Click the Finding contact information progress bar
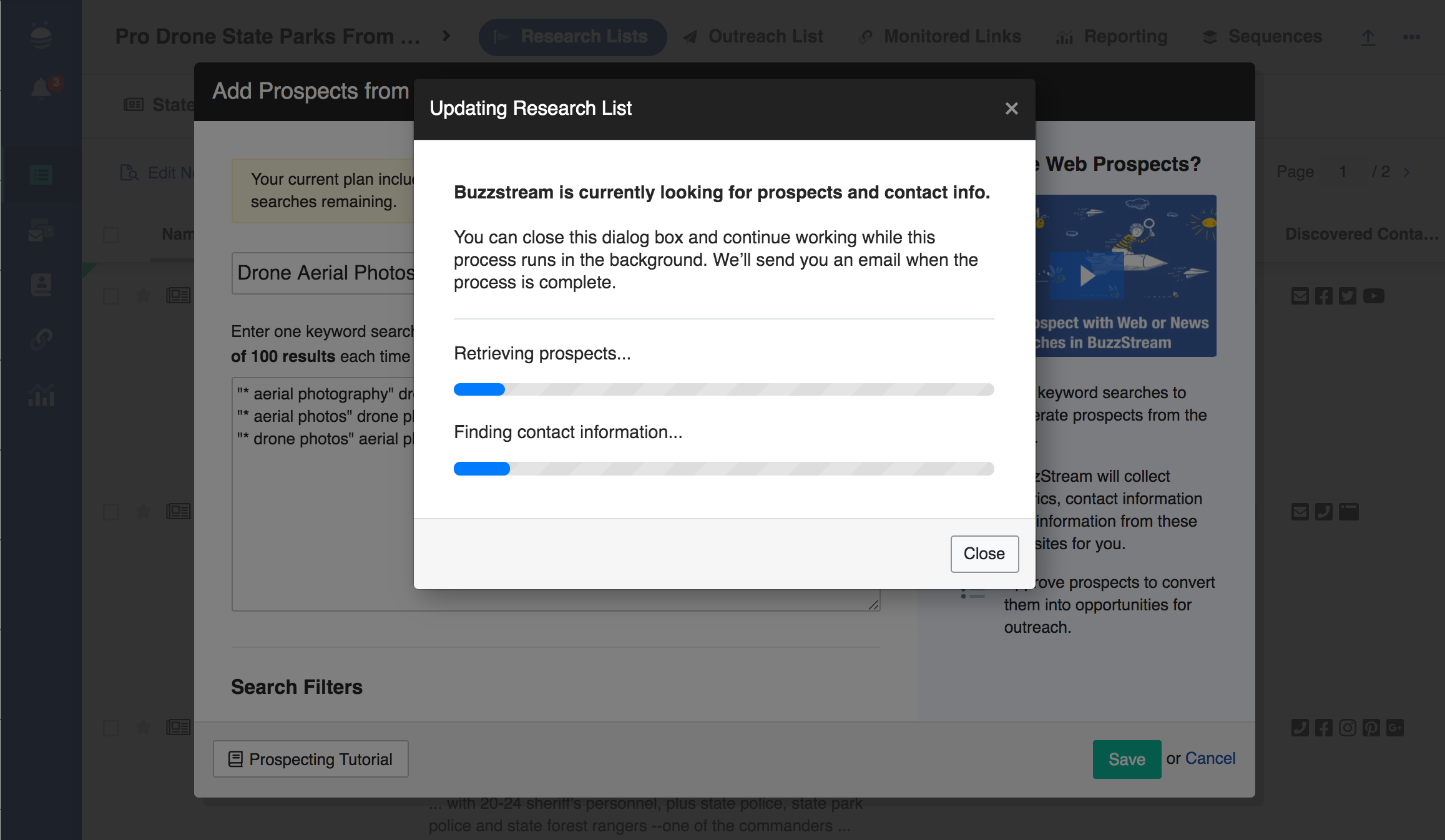 pyautogui.click(x=723, y=469)
